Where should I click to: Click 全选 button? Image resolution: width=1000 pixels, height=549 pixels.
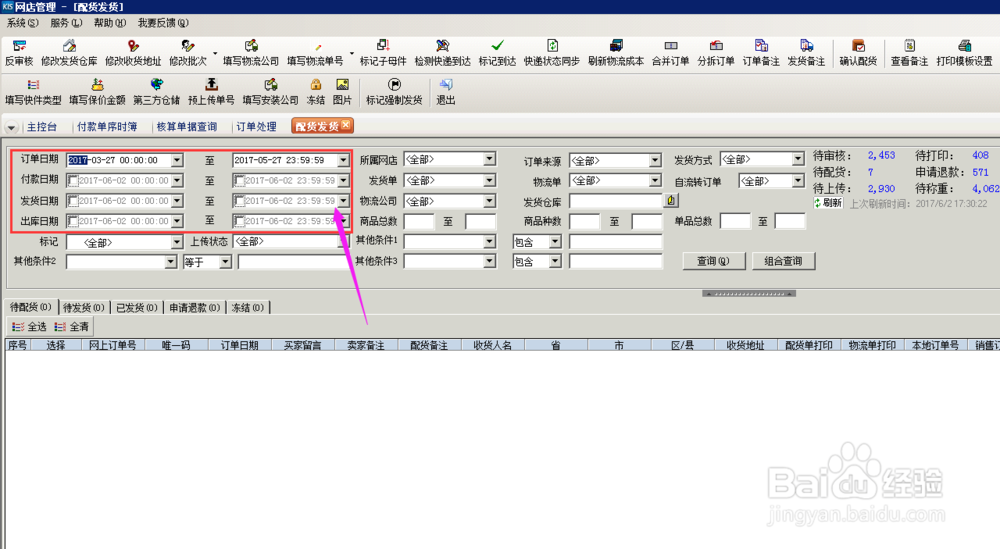(29, 326)
